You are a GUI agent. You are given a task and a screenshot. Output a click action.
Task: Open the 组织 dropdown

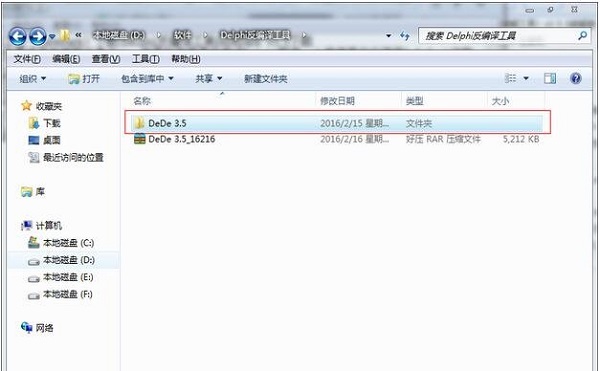point(33,79)
